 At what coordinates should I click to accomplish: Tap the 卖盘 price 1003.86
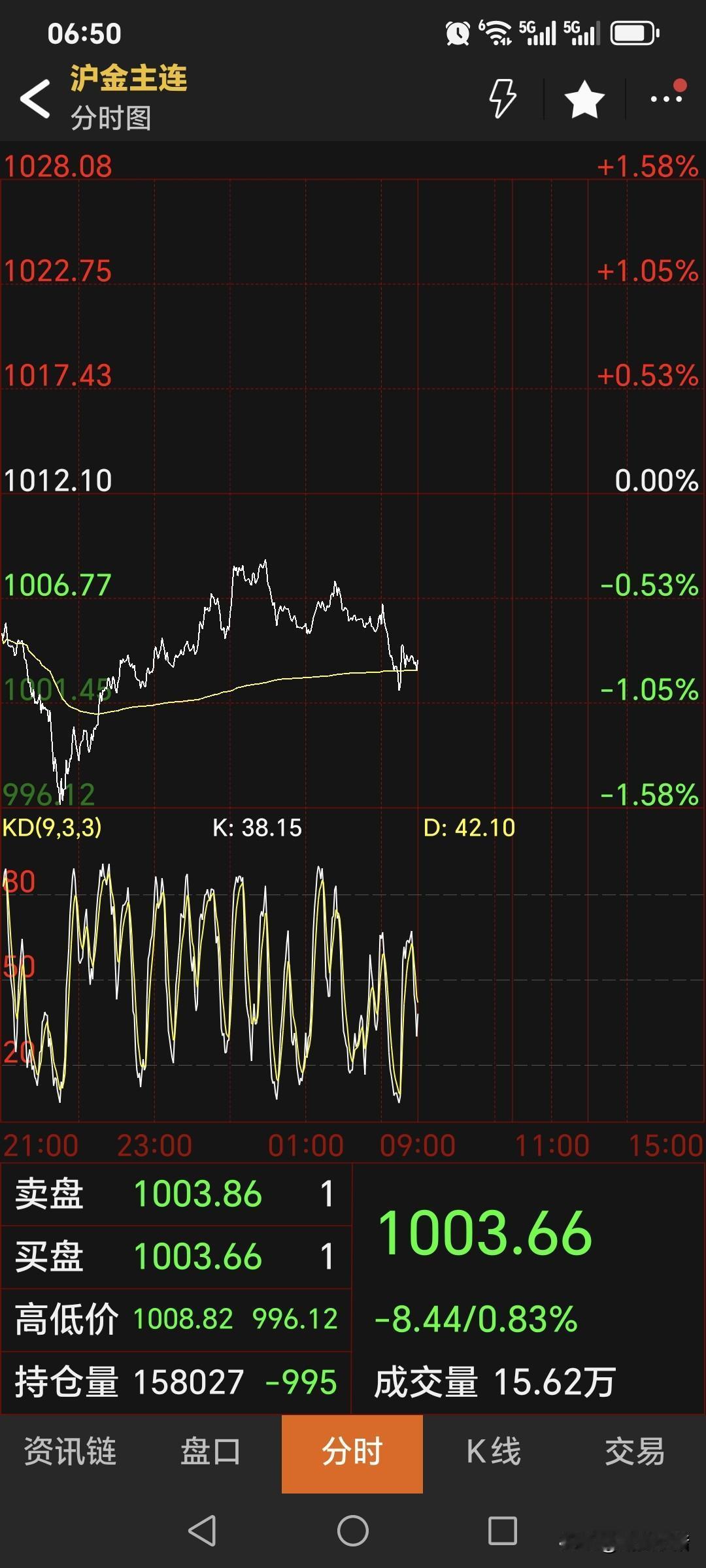click(x=197, y=1194)
